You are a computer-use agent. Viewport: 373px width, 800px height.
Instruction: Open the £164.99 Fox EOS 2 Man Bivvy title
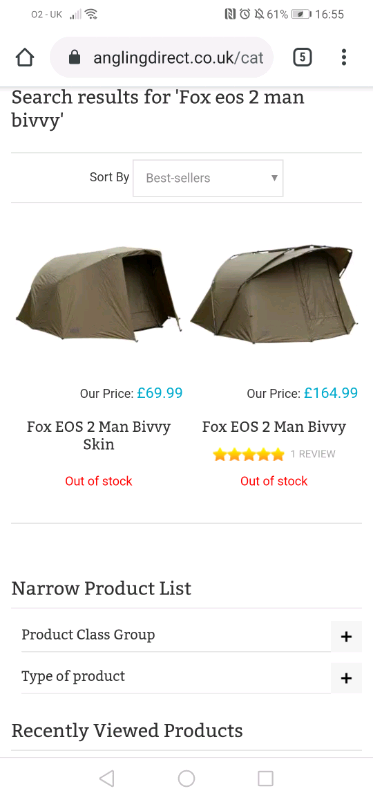274,427
